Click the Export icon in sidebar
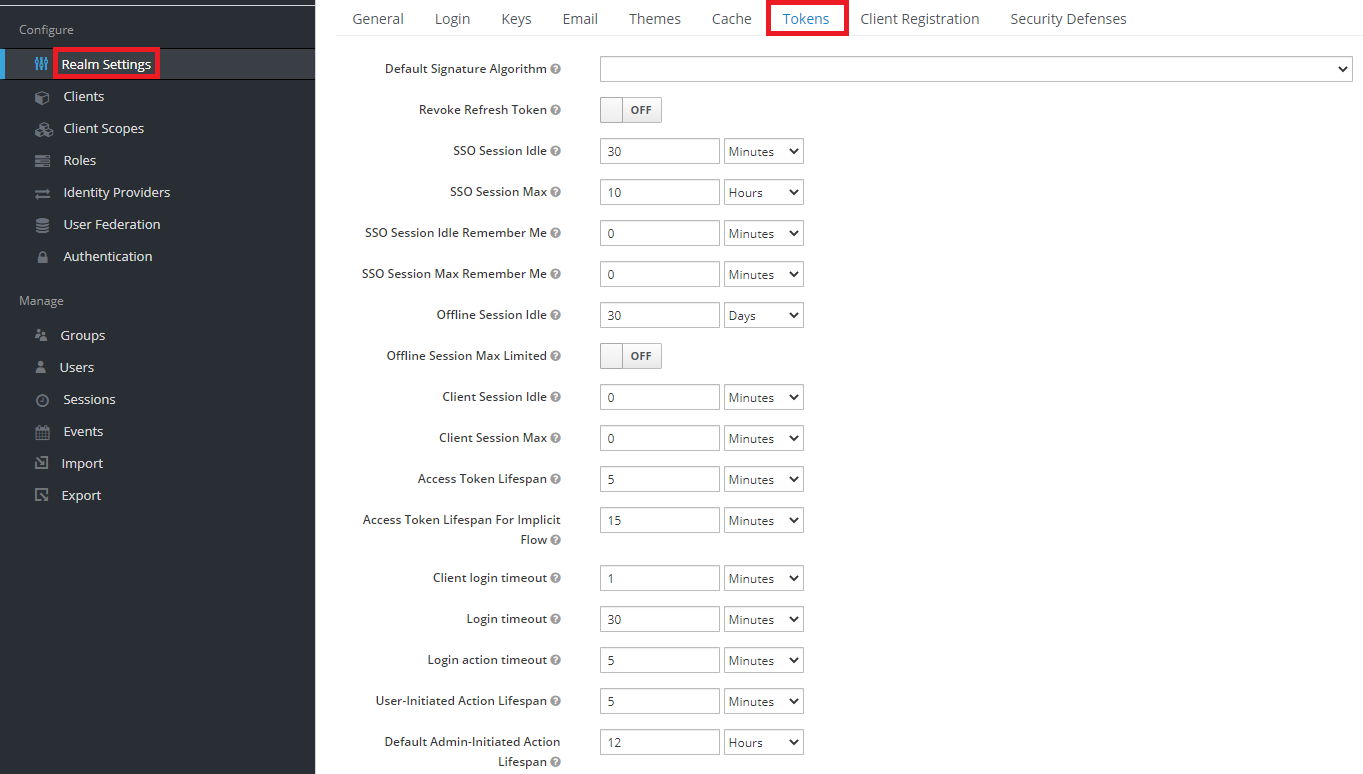Viewport: 1363px width, 774px height. pyautogui.click(x=41, y=495)
